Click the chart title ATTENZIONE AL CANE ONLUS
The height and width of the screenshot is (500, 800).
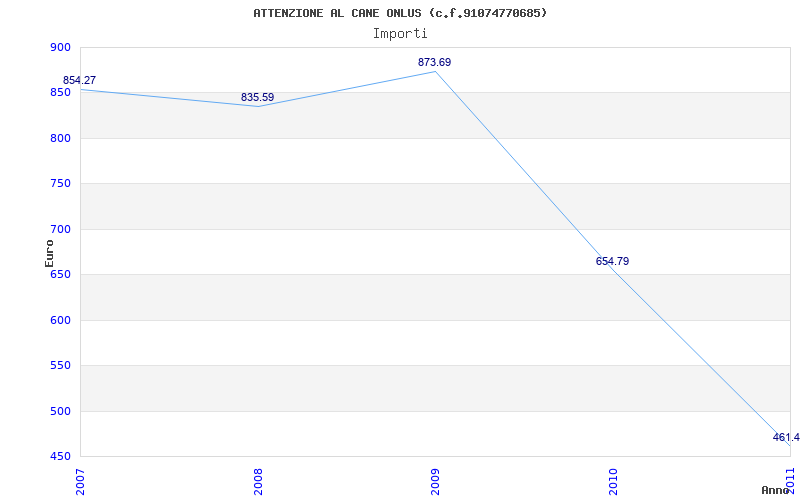coord(400,13)
